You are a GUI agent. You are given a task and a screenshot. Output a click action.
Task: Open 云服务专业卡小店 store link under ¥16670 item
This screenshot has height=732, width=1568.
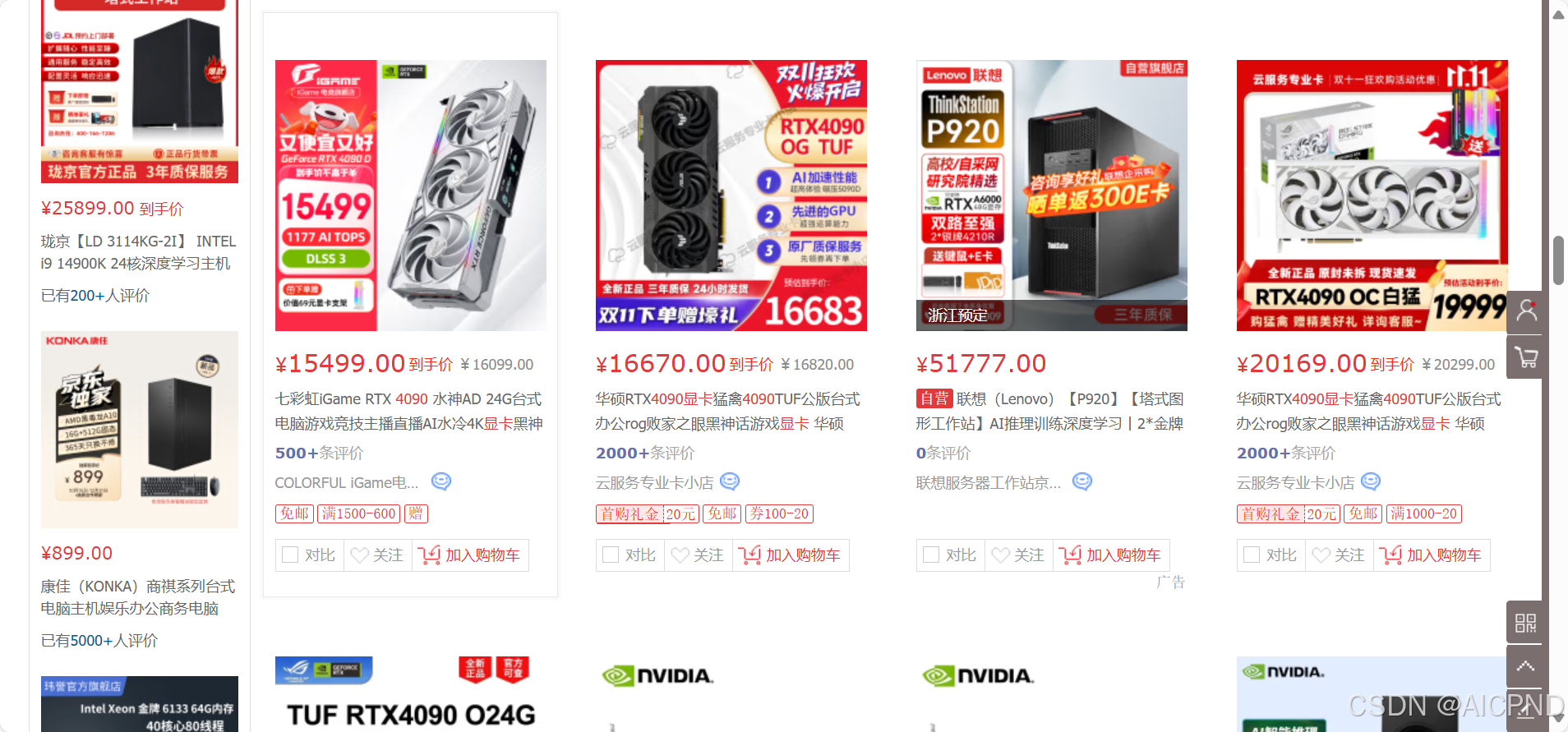point(654,483)
